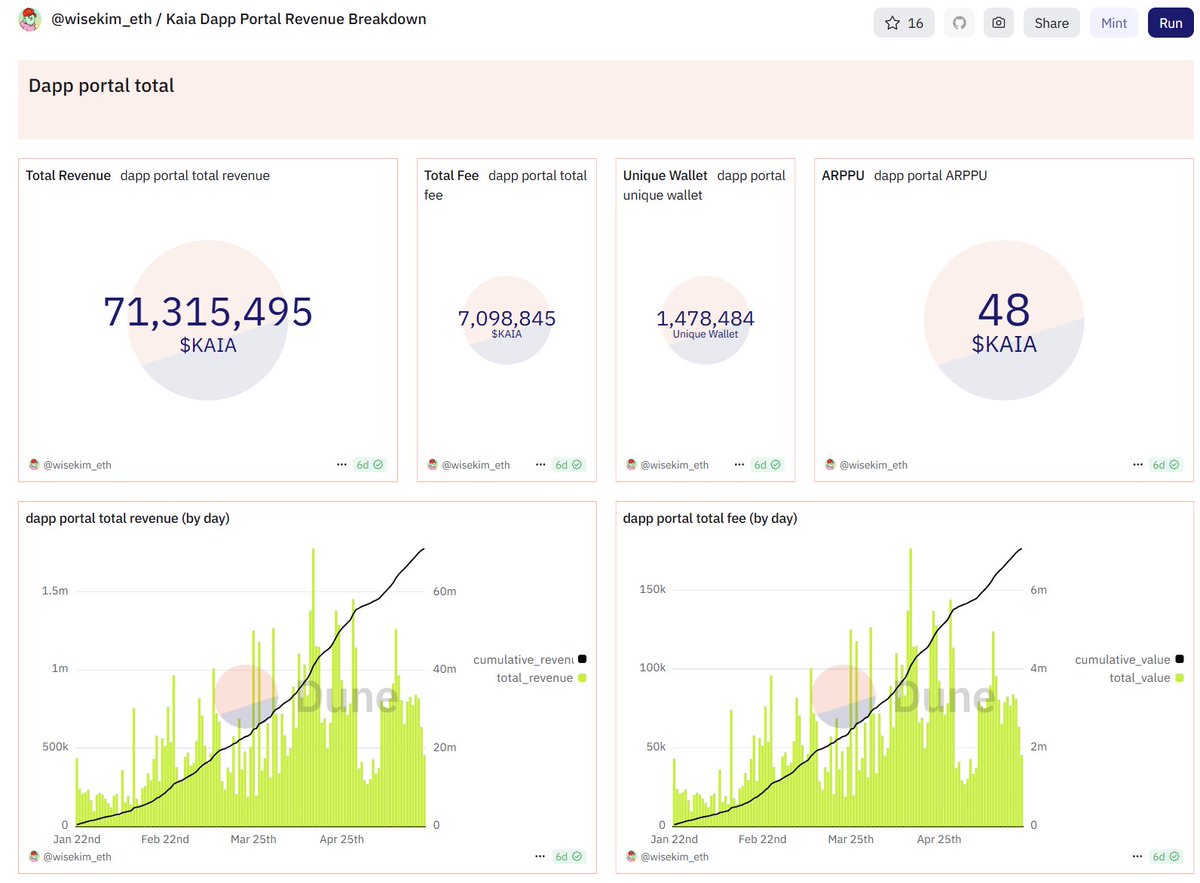Click the 48 $KAIA ARPPU value
The height and width of the screenshot is (883, 1200).
[x=1004, y=323]
